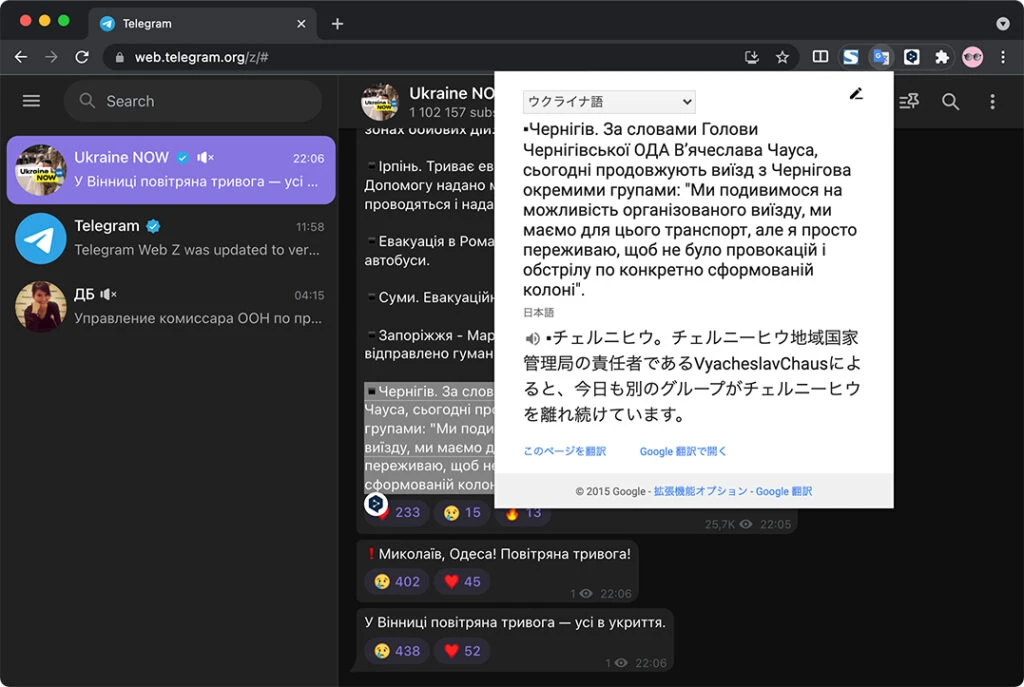React with the 233 reaction
1024x687 pixels.
[400, 513]
